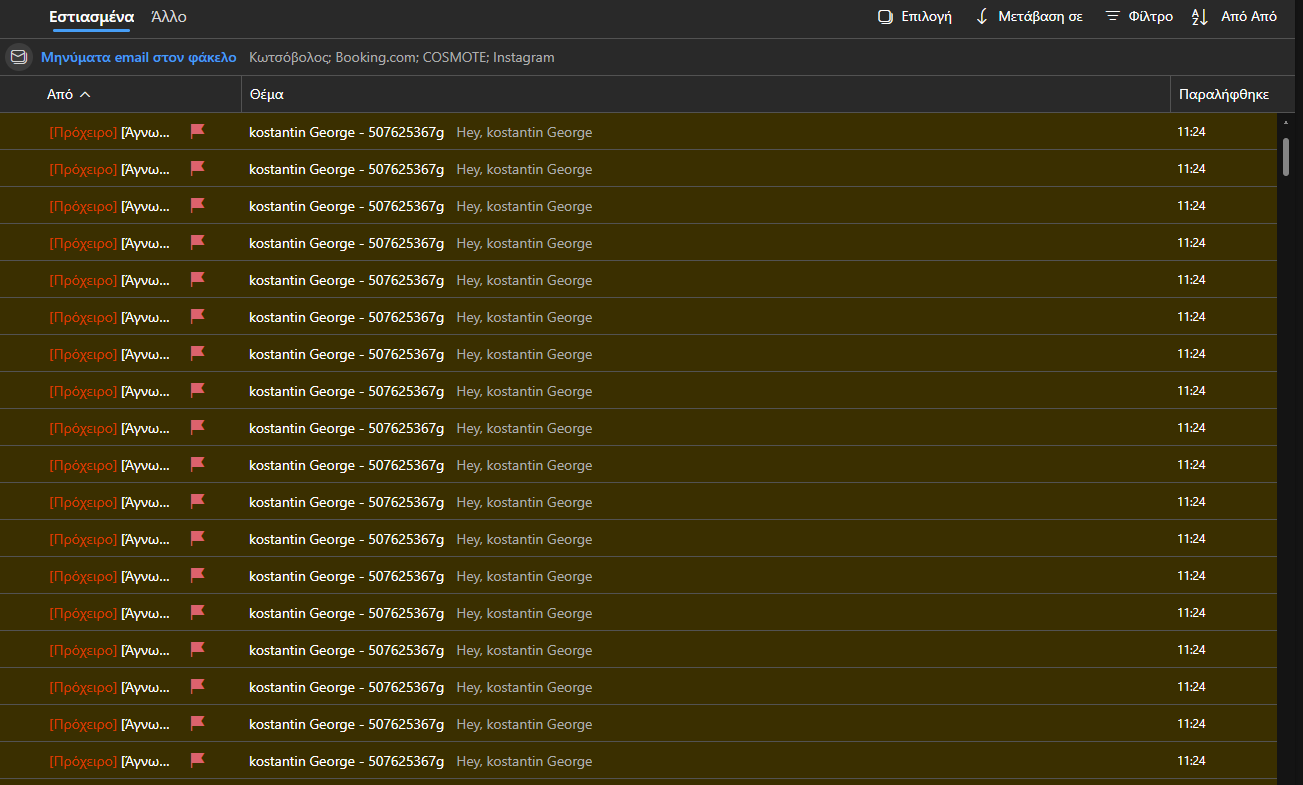Toggle the red flag on the second message row
This screenshot has height=785, width=1303.
coord(198,168)
